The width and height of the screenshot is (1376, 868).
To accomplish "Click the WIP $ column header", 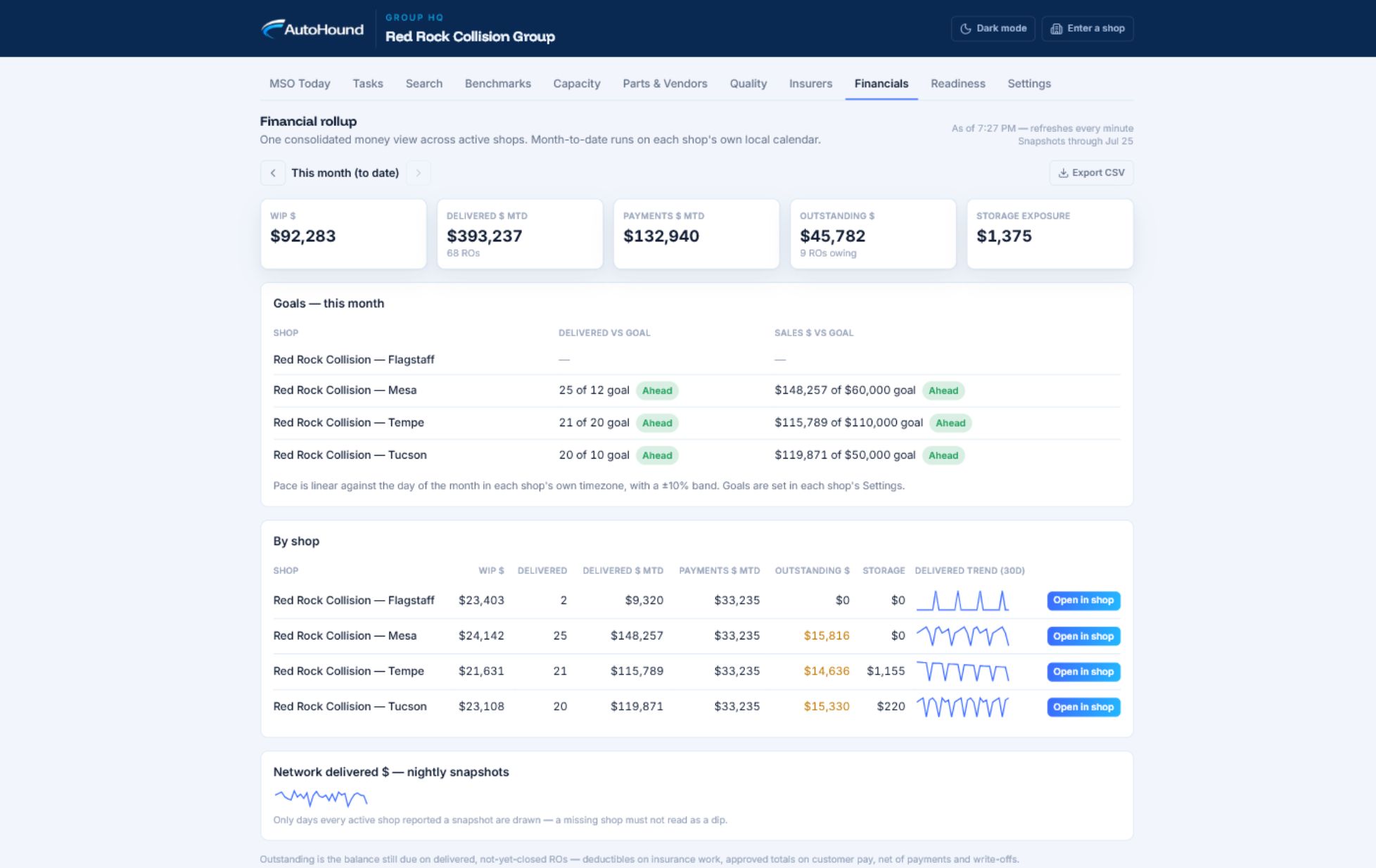I will click(x=491, y=570).
